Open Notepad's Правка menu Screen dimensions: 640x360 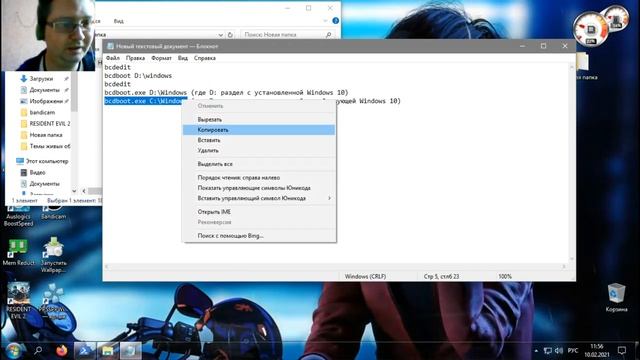[x=135, y=58]
